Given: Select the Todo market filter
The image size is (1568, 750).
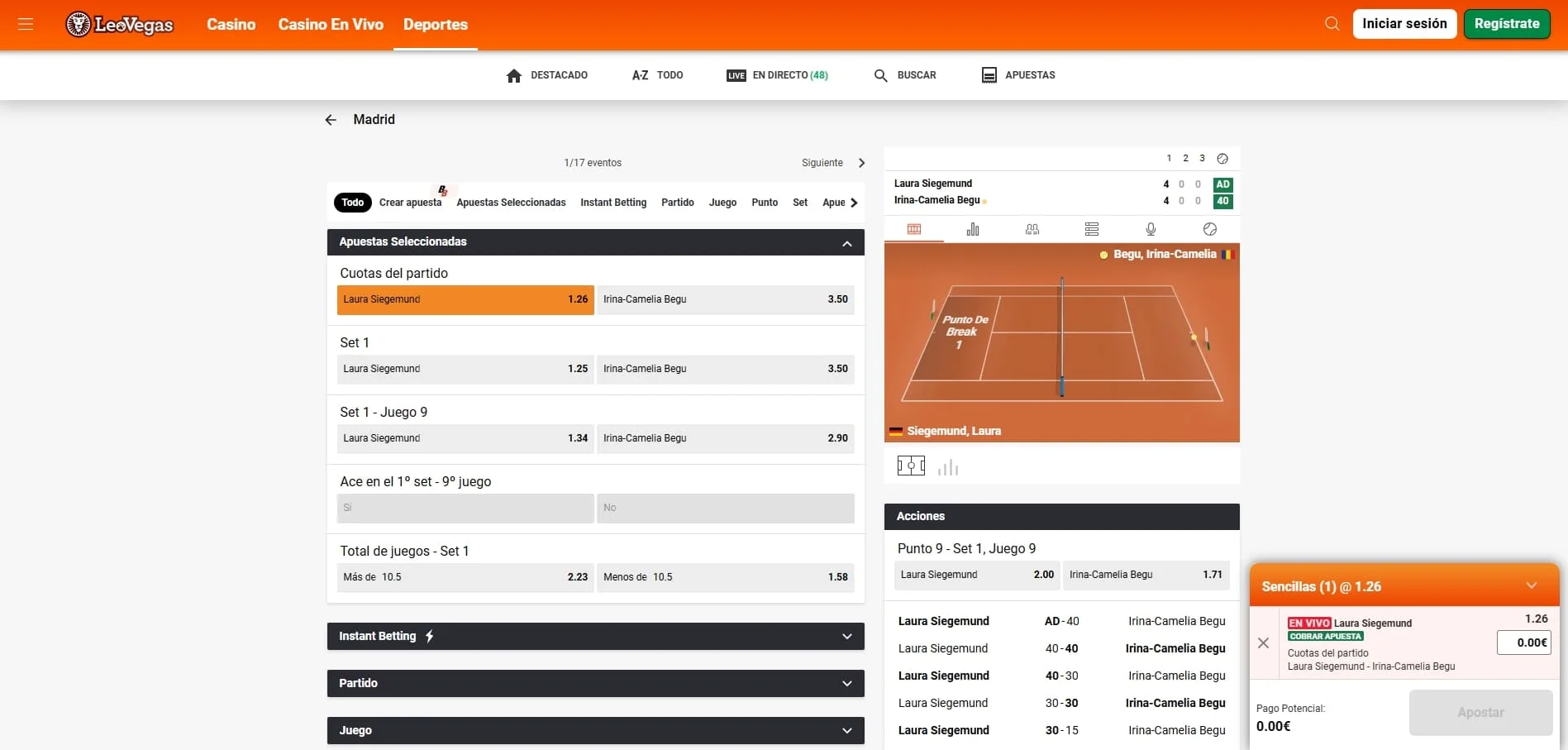Looking at the screenshot, I should point(353,203).
